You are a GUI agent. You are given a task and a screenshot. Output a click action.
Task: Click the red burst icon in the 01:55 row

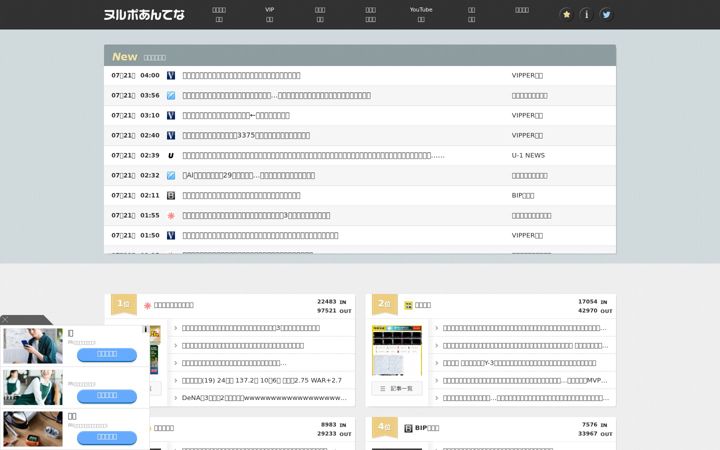[x=171, y=215]
